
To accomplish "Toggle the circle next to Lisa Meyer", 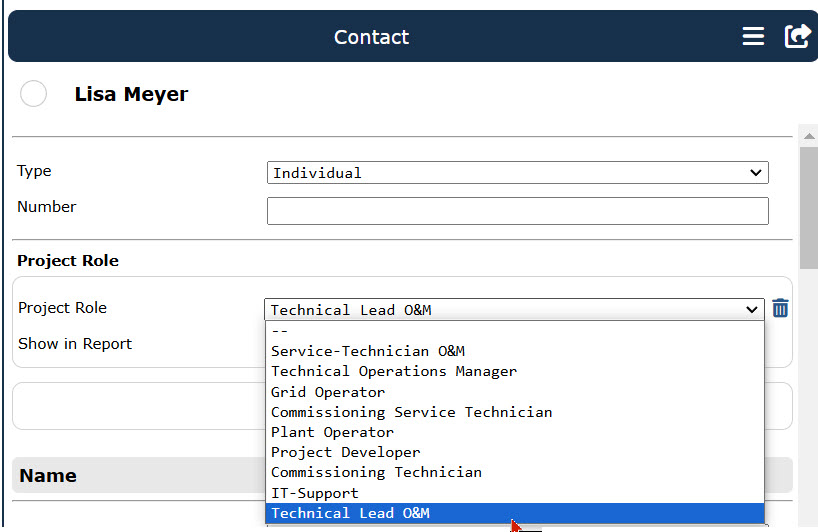I will [33, 94].
